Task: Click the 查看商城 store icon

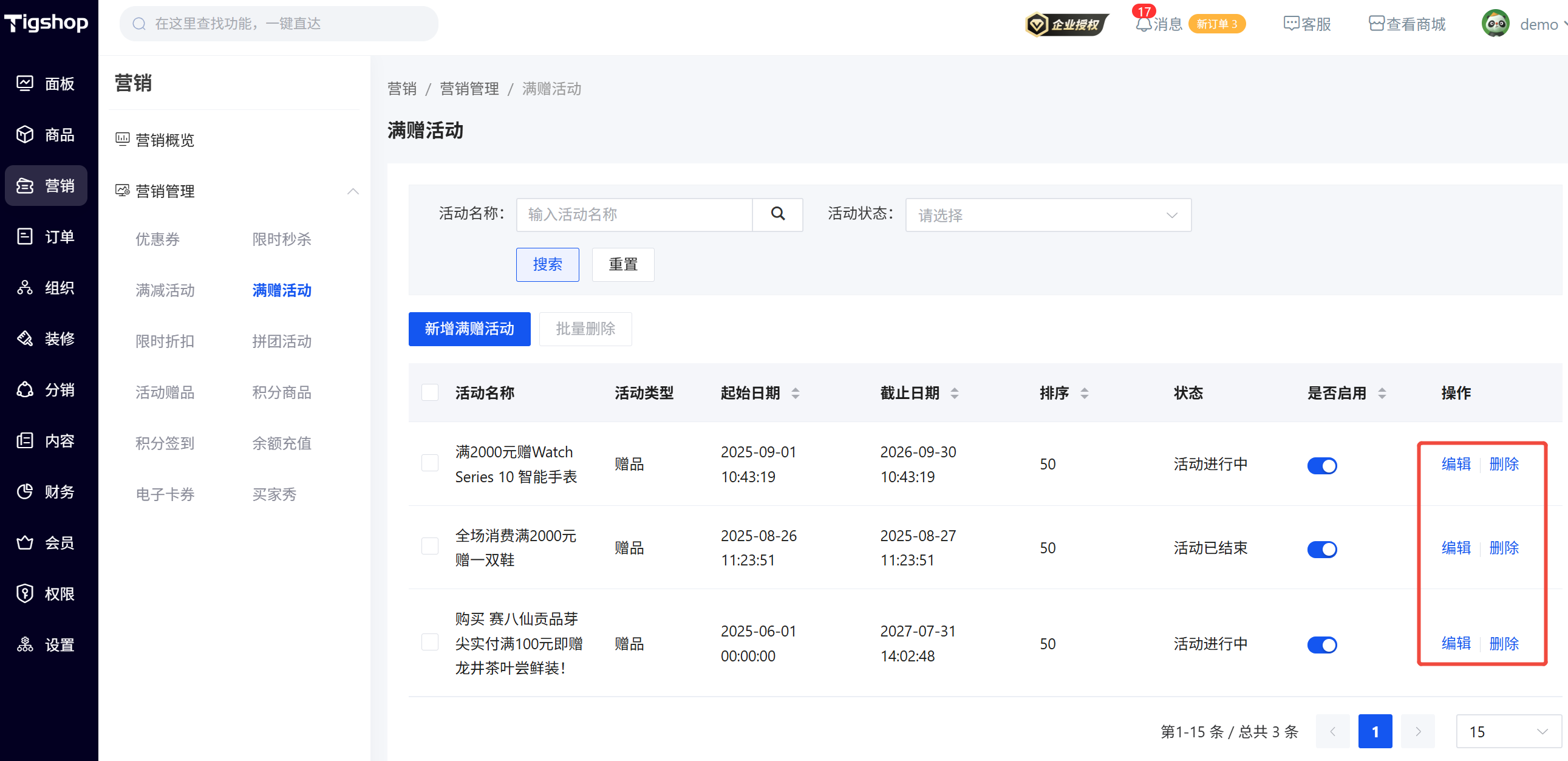Action: 1375,24
